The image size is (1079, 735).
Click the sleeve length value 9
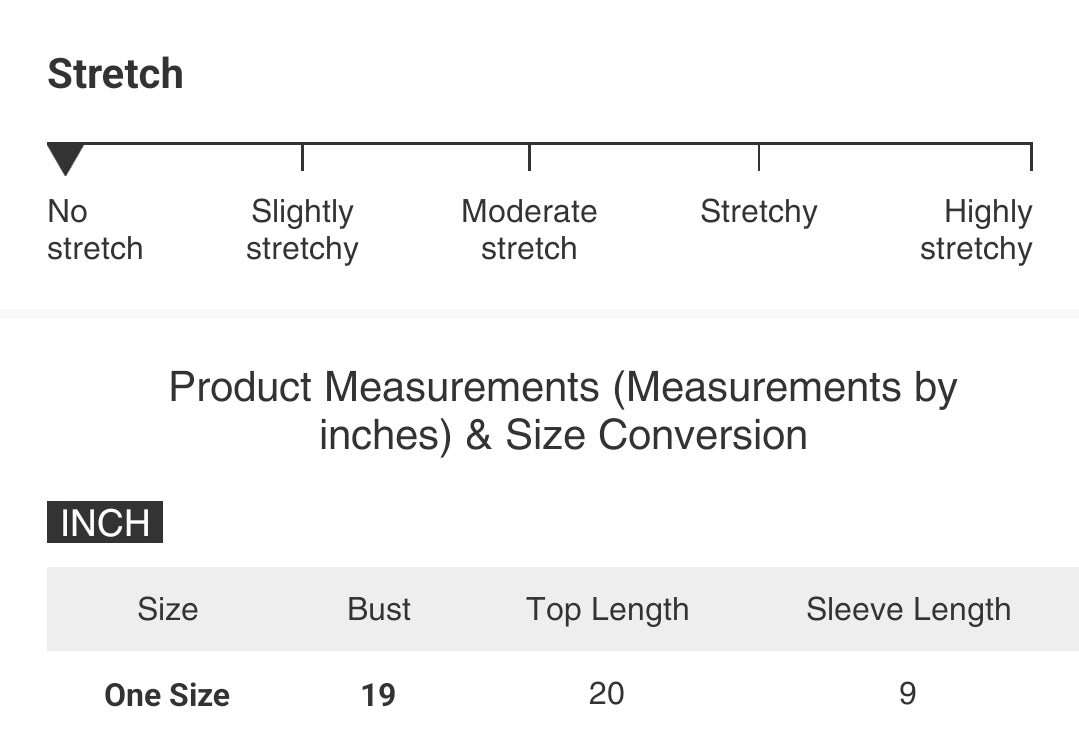[x=907, y=693]
